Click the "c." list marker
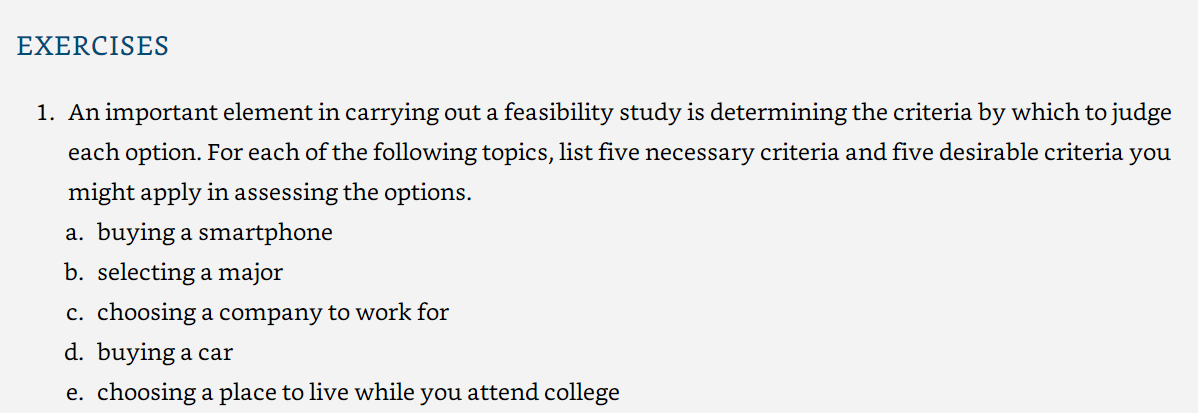 point(75,313)
